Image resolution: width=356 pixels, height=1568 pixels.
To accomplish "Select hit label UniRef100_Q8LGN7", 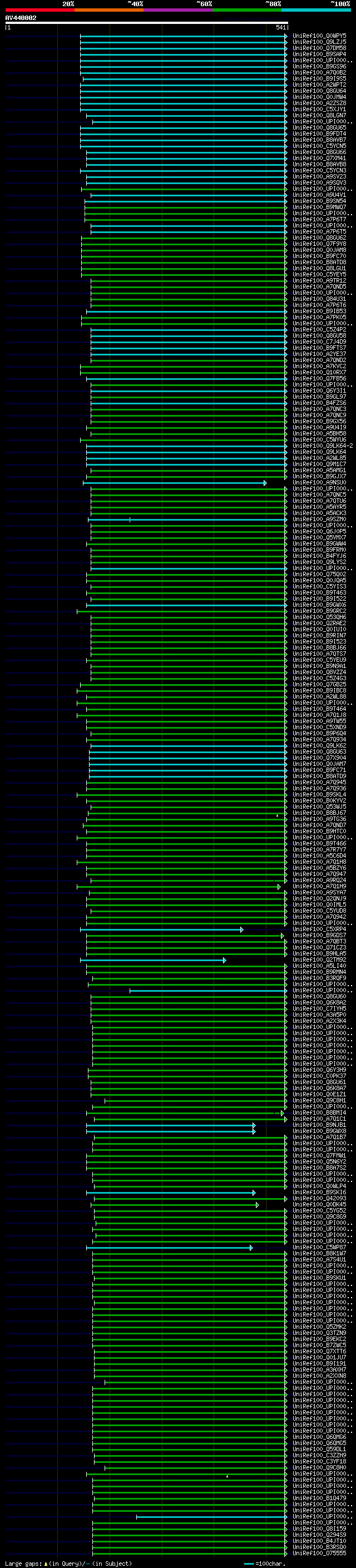I will (319, 116).
